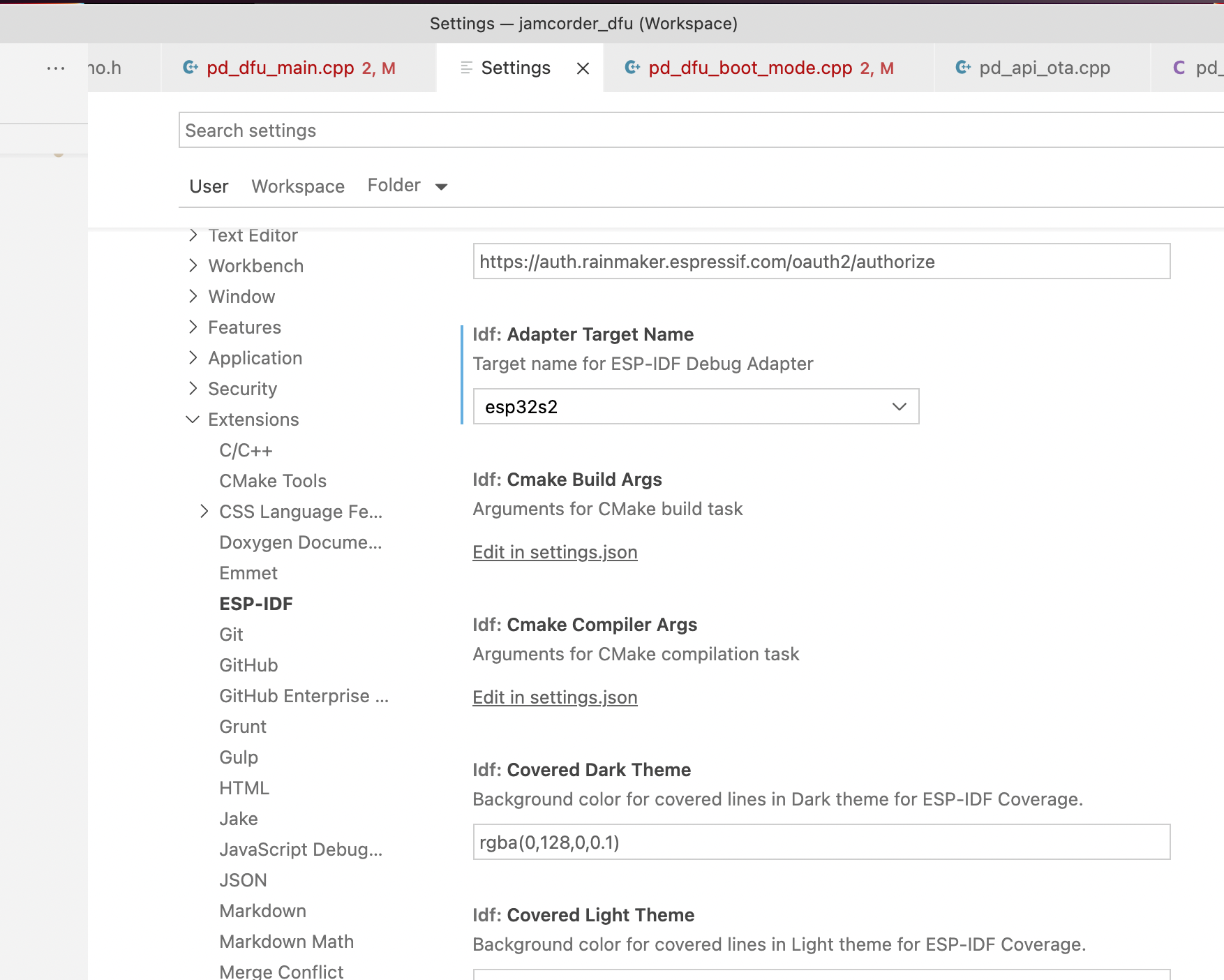Screen dimensions: 1224x980
Task: Select the pd_dfu_boot_mode.cpp editor tab
Action: point(750,67)
